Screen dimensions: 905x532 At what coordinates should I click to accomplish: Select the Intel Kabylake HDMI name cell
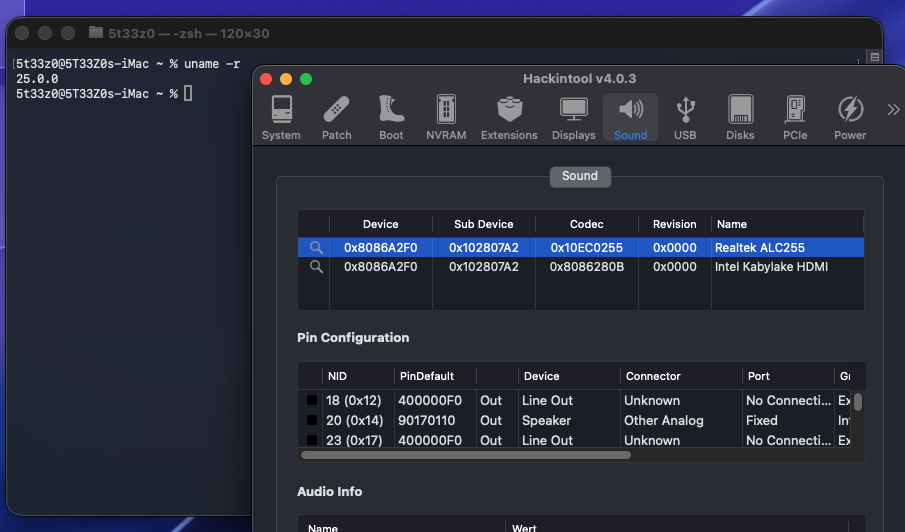(x=771, y=267)
